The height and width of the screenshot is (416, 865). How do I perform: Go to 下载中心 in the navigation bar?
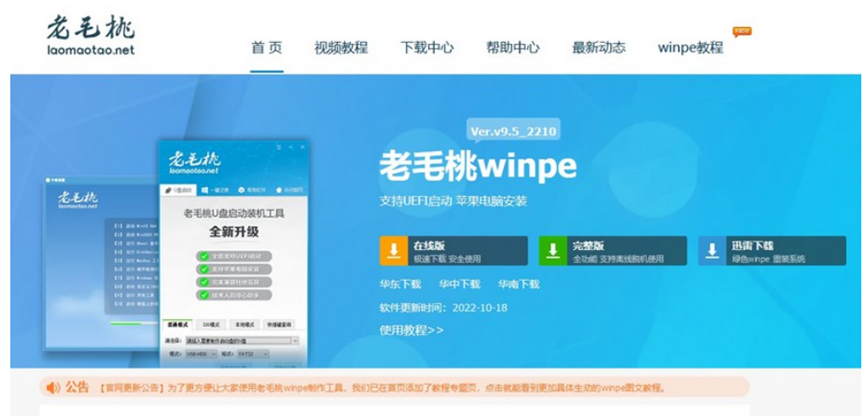[x=427, y=47]
